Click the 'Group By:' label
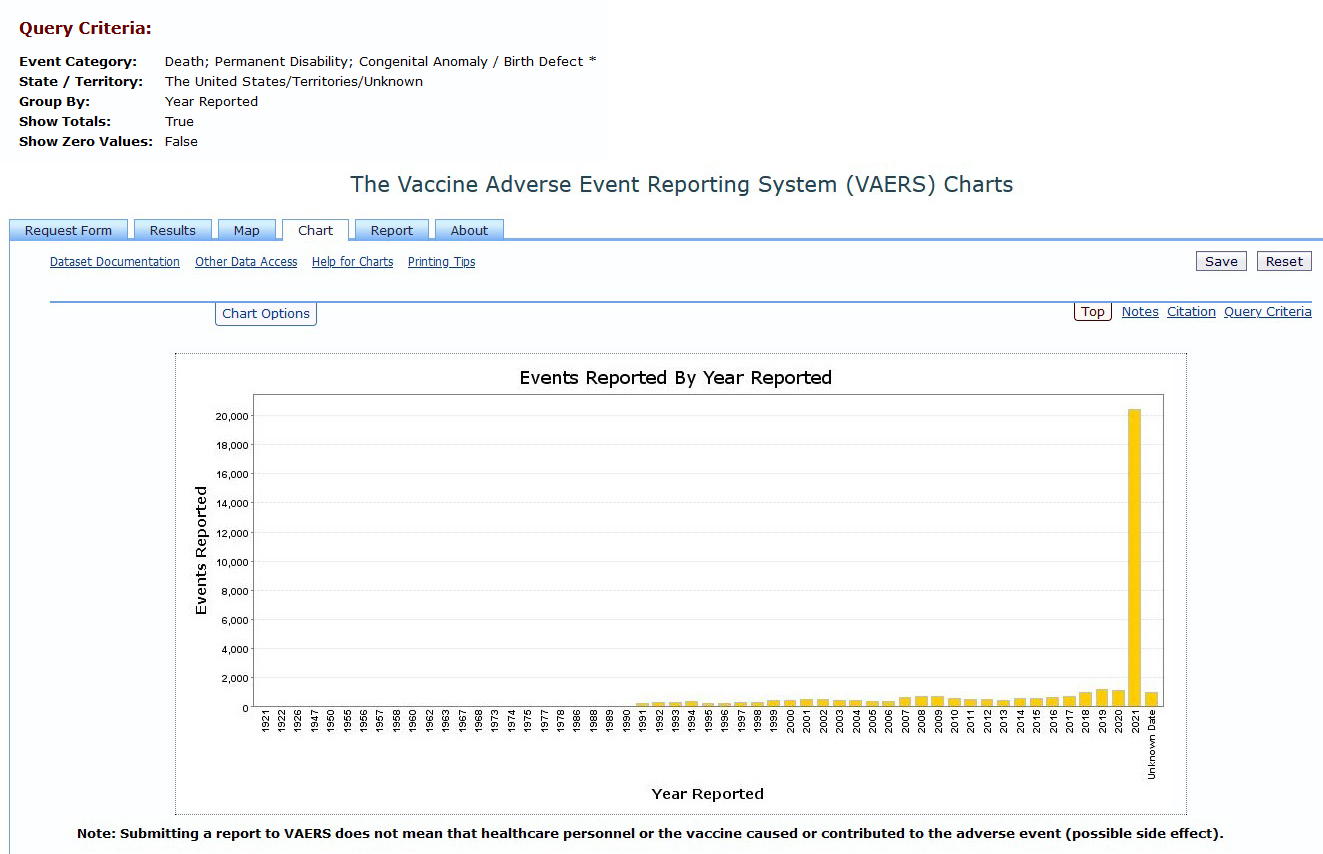The width and height of the screenshot is (1323, 854). pos(55,102)
